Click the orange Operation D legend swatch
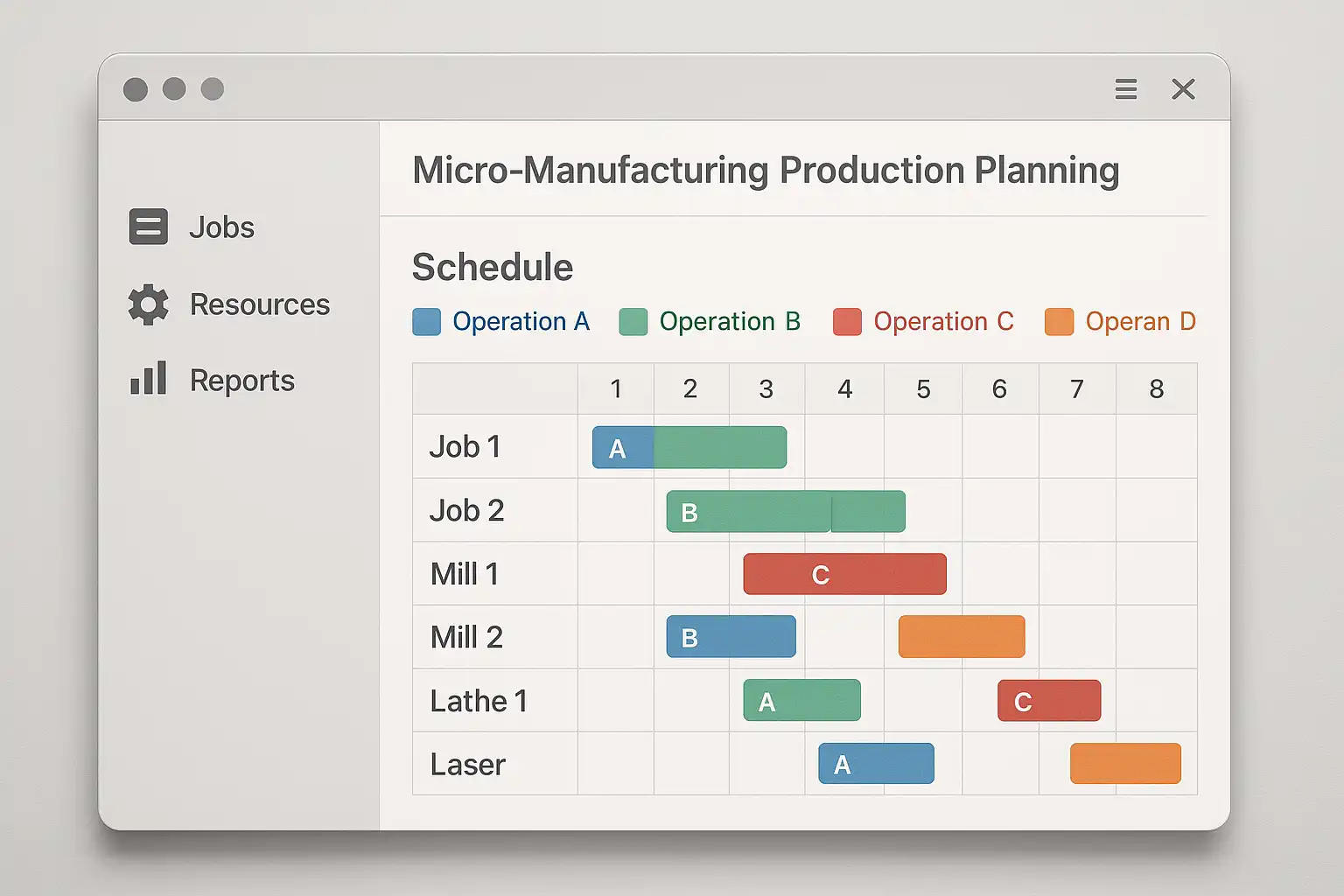The image size is (1344, 896). [x=1059, y=322]
